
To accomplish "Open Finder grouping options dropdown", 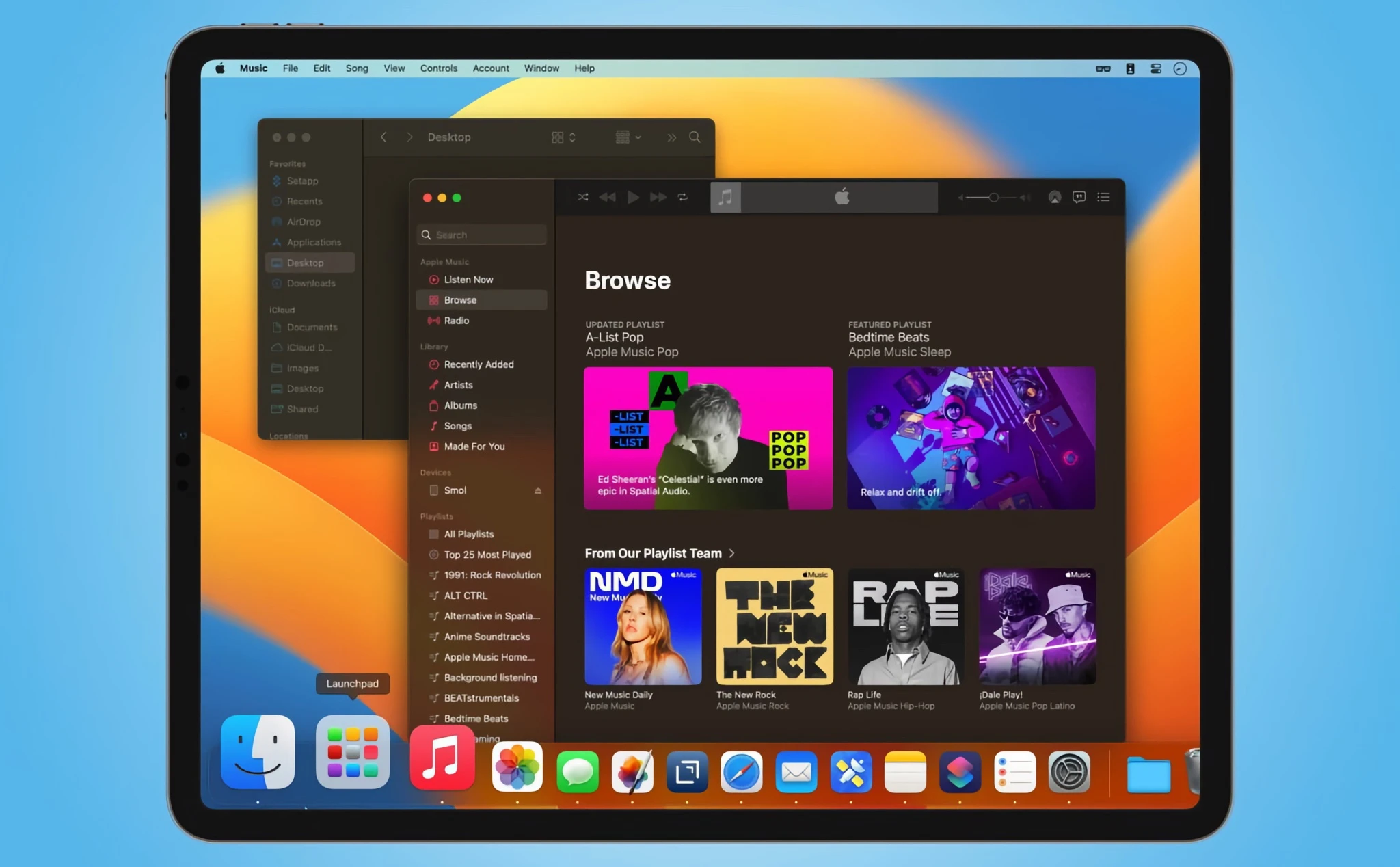I will tap(628, 137).
